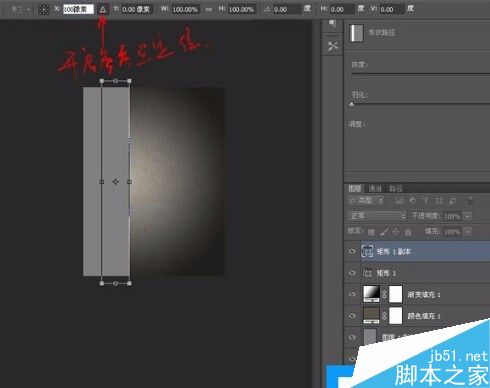The width and height of the screenshot is (490, 388).
Task: Click the 渐变填充 1 gradient thumbnail
Action: (371, 294)
